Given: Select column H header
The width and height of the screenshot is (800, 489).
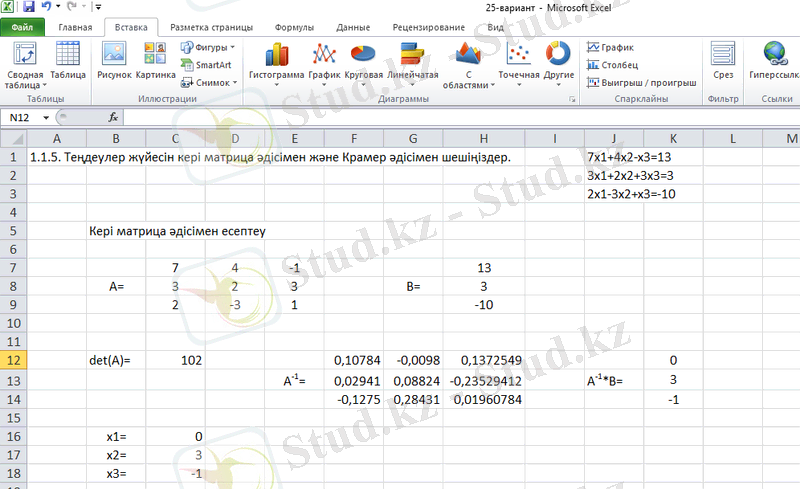Looking at the screenshot, I should tap(484, 138).
